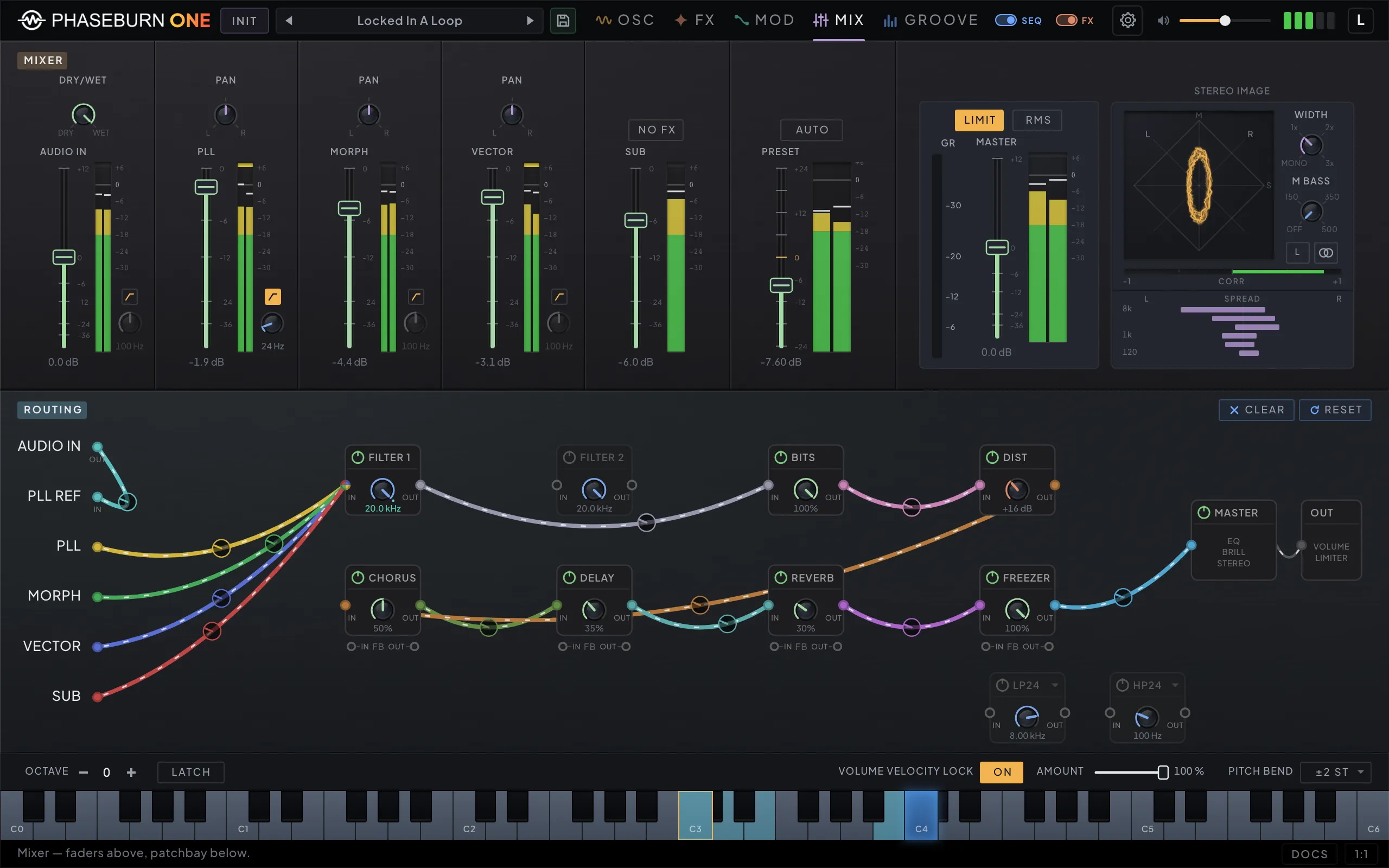Click the LATCH button
The image size is (1389, 868).
coord(190,772)
